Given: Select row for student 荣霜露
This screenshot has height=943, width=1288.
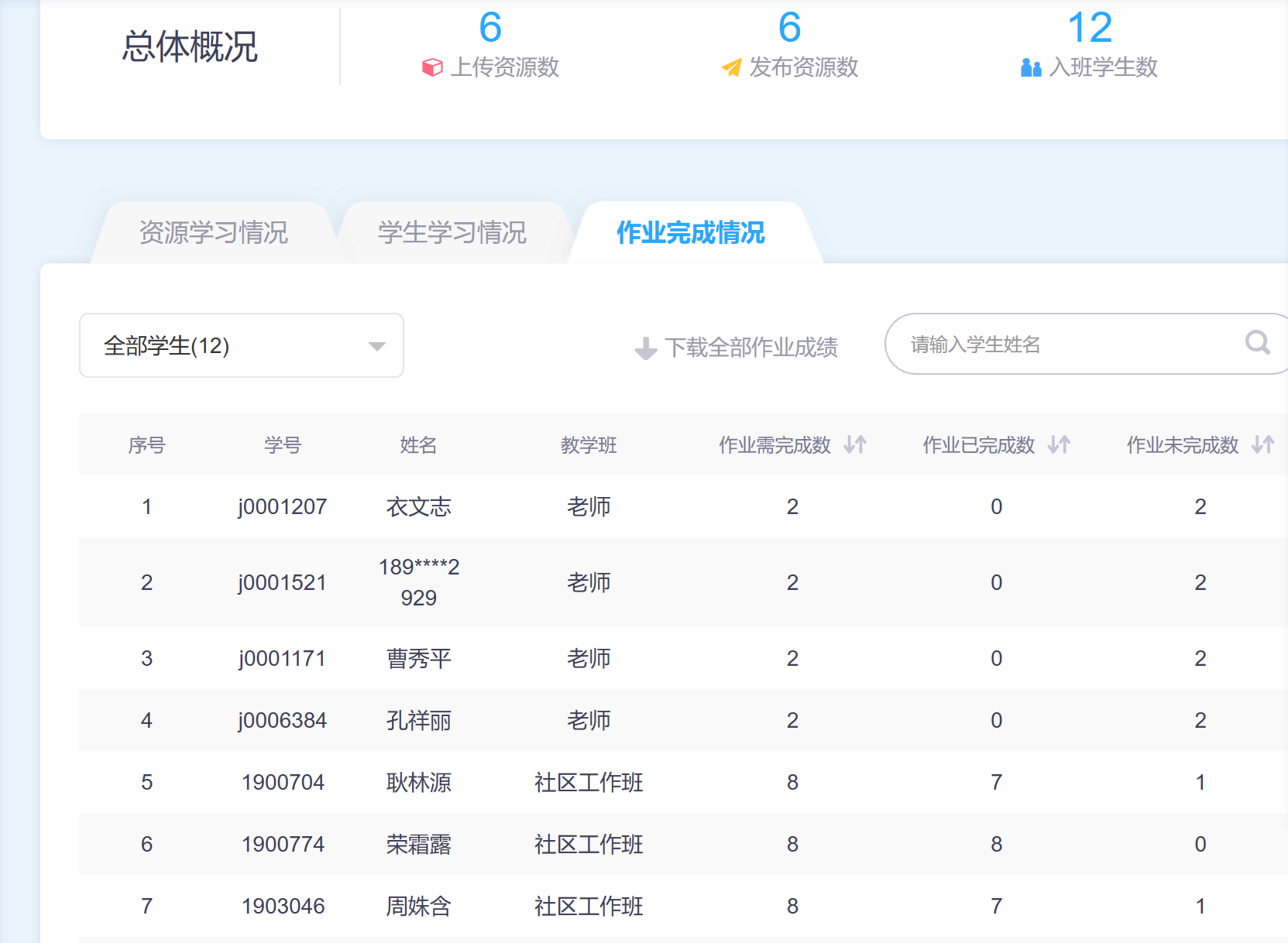Looking at the screenshot, I should coord(418,844).
